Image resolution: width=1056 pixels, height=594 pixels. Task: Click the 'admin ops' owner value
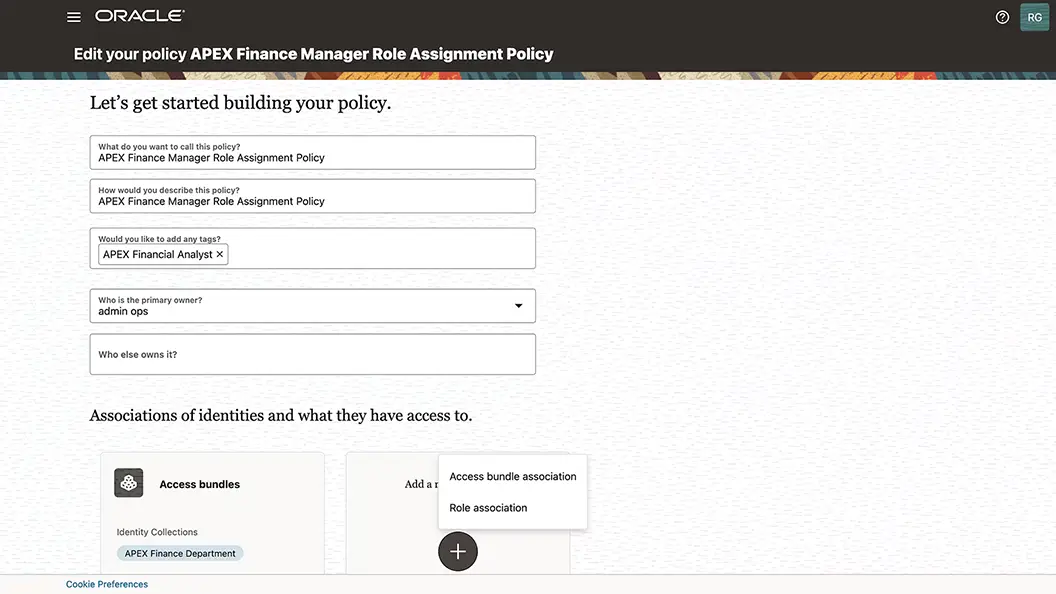tap(123, 311)
